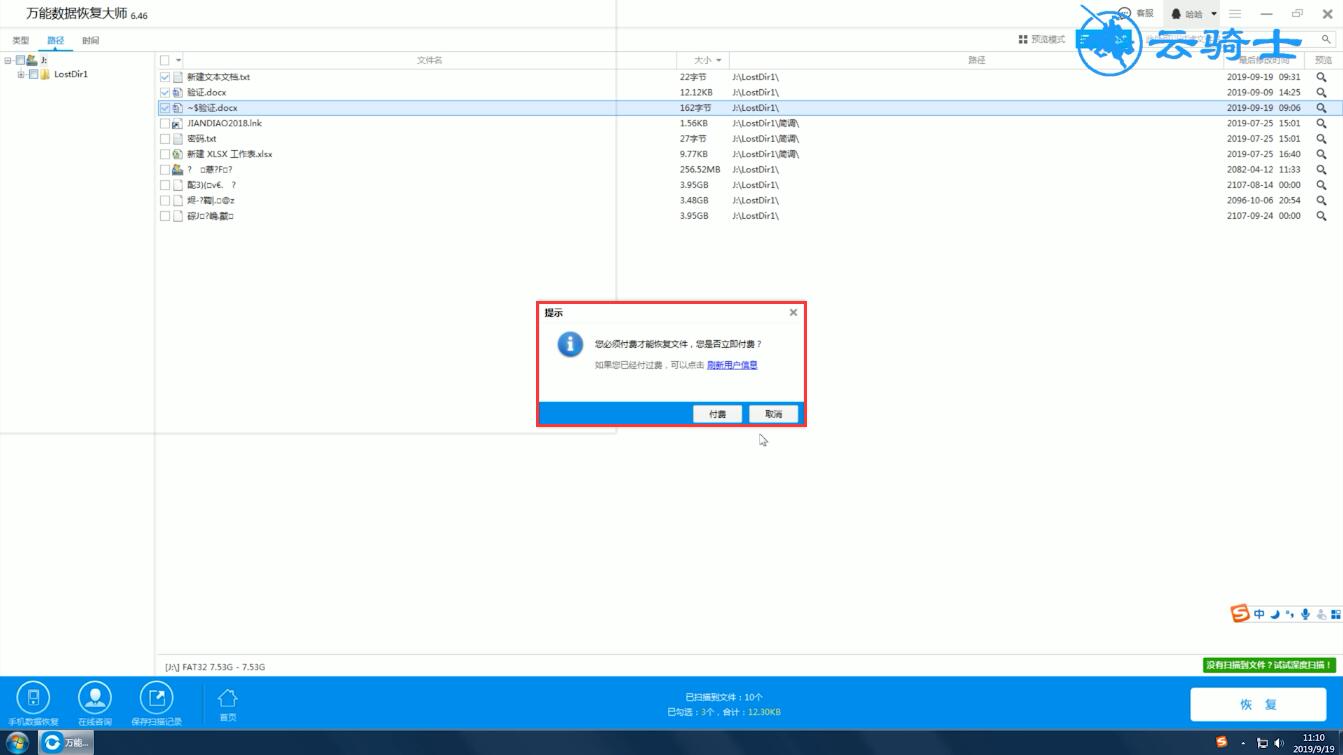Screen dimensions: 1343x755
Task: Click the green 试试深度扫描 deep scan banner
Action: coord(1269,665)
